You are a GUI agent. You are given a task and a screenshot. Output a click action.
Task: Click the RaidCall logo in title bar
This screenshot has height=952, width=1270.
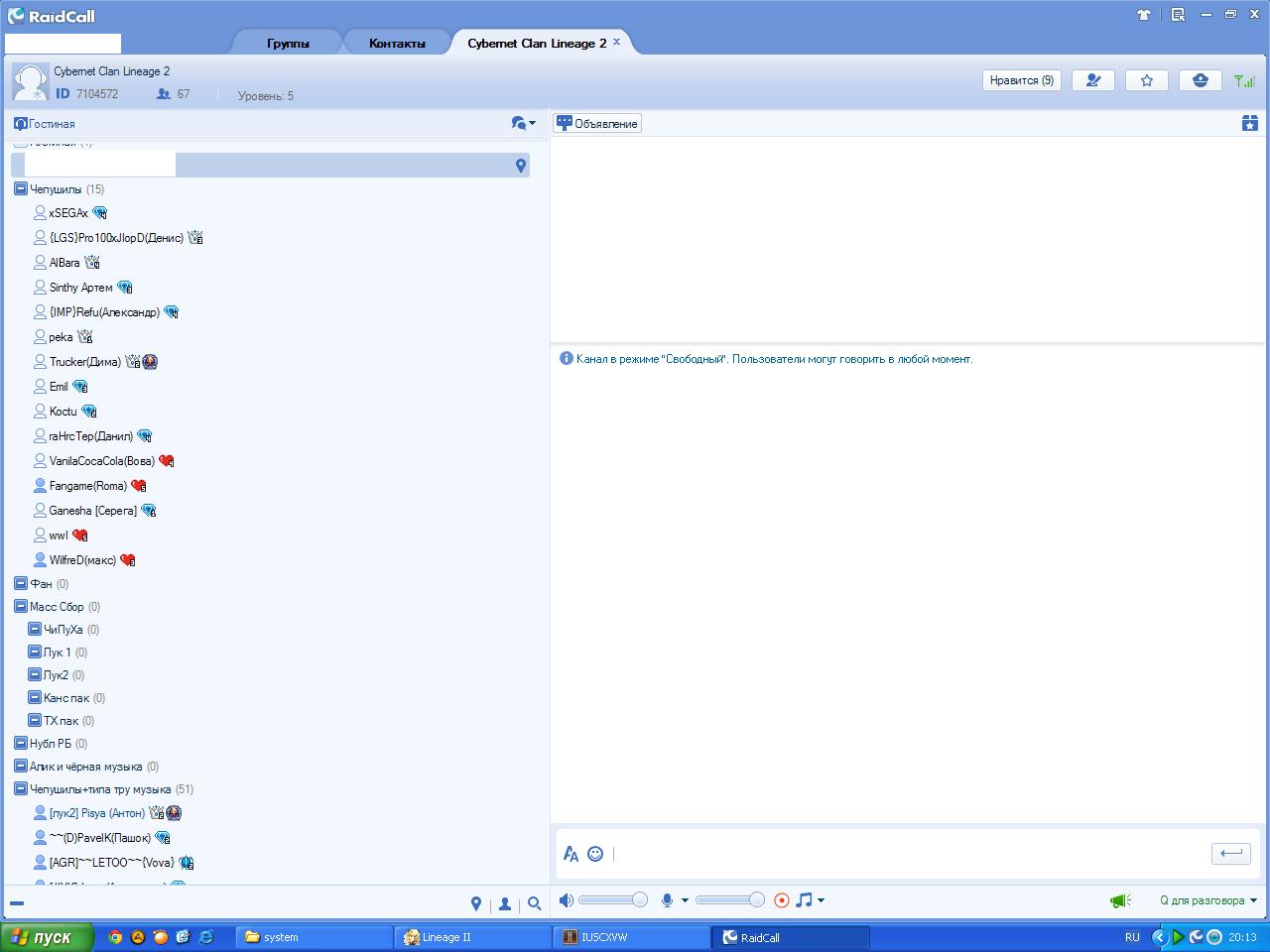click(x=52, y=16)
